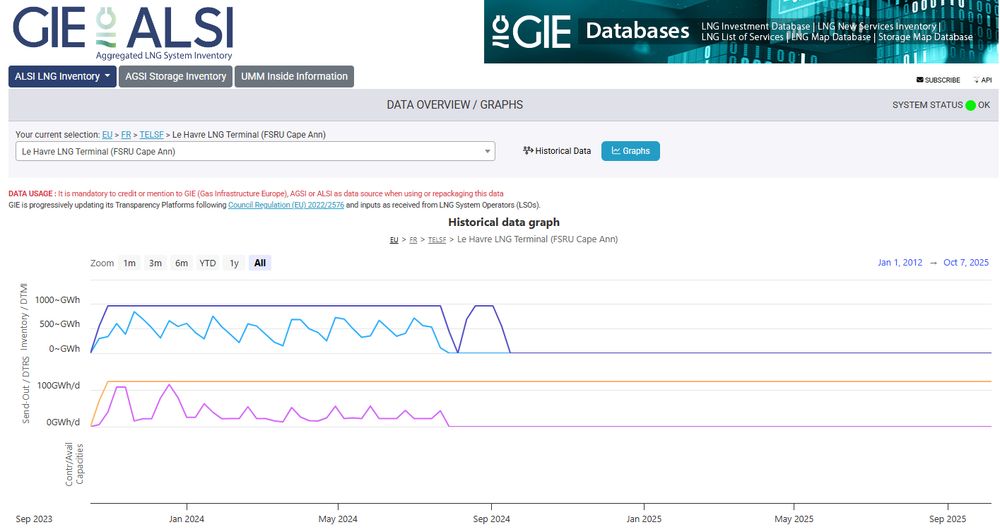The height and width of the screenshot is (529, 1000).
Task: Click the 100GWh/d axis label
Action: pos(59,385)
